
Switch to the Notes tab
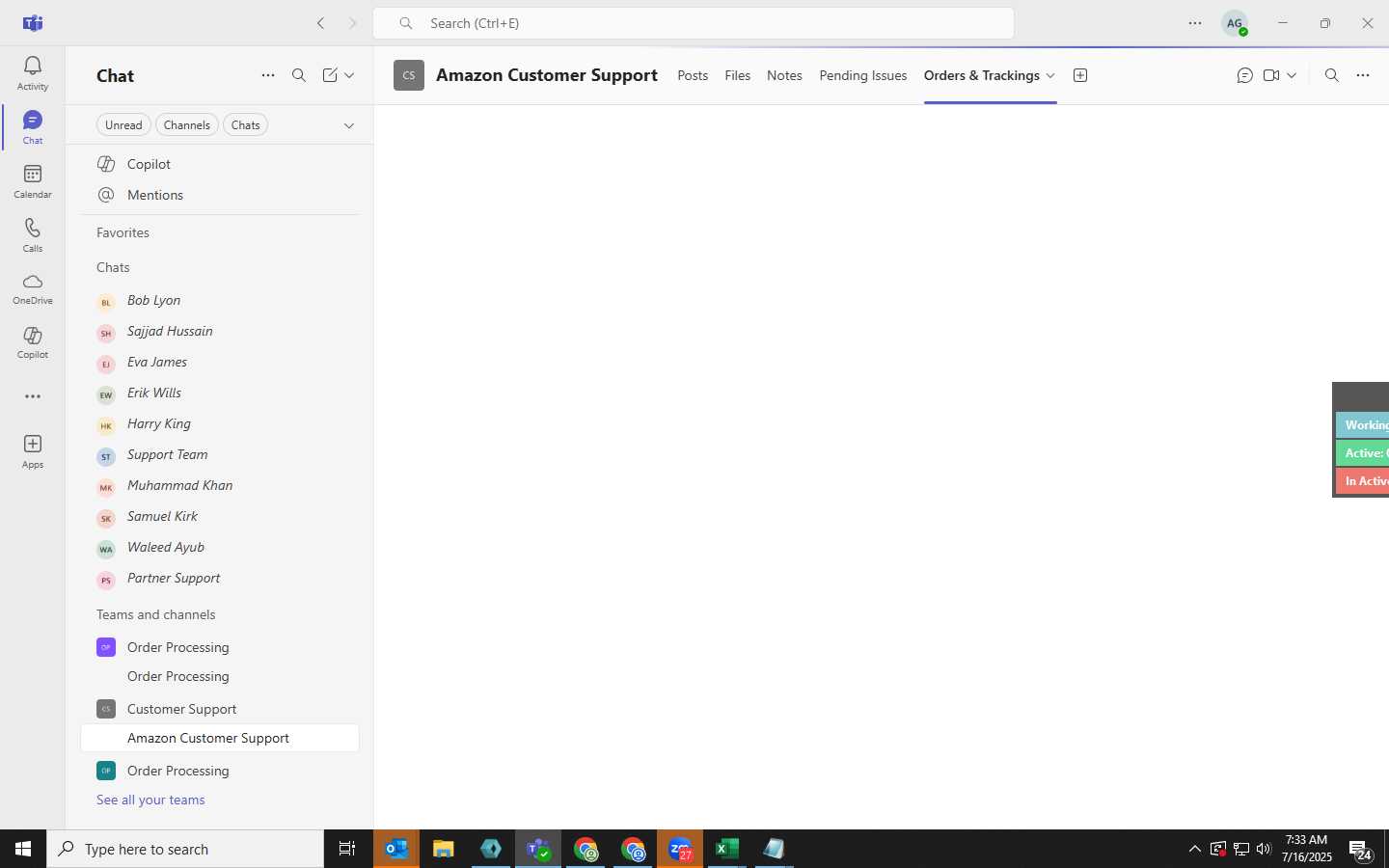(x=784, y=75)
